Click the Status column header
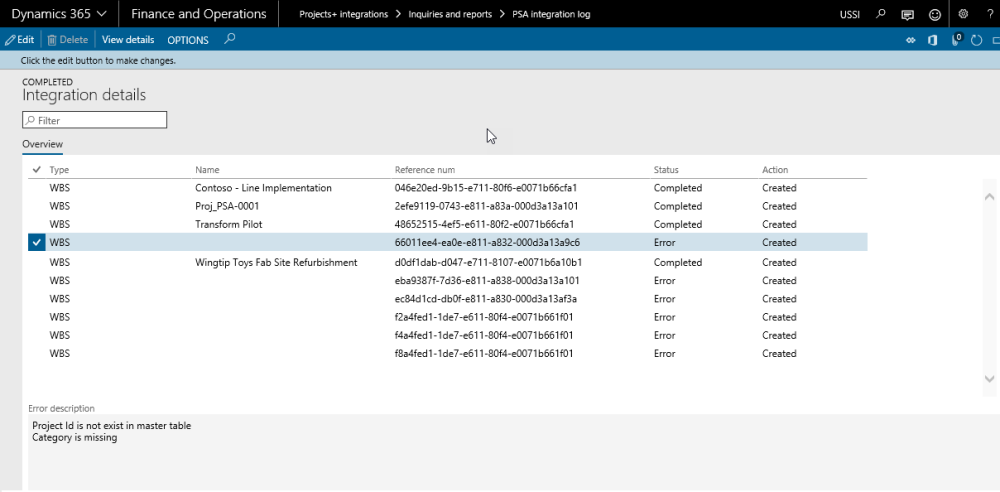Screen dimensions: 1000x492 [x=666, y=170]
